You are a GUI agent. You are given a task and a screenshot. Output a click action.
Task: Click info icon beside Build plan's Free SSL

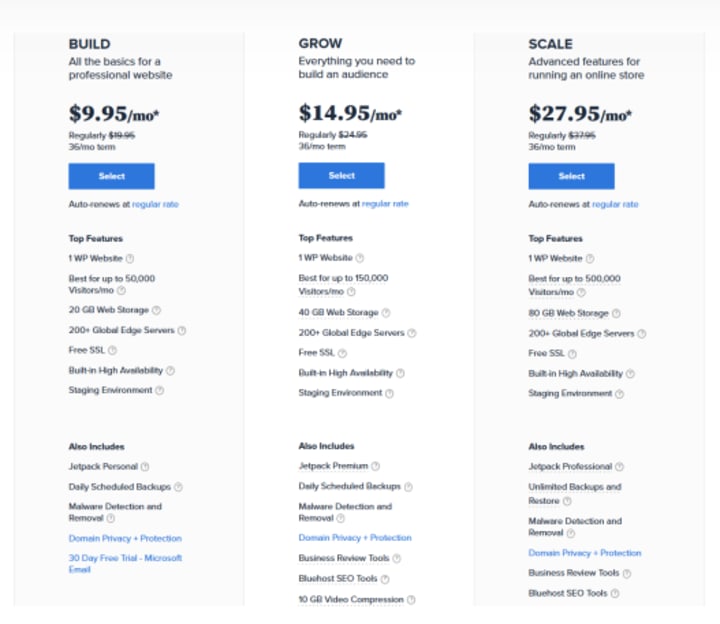point(112,351)
